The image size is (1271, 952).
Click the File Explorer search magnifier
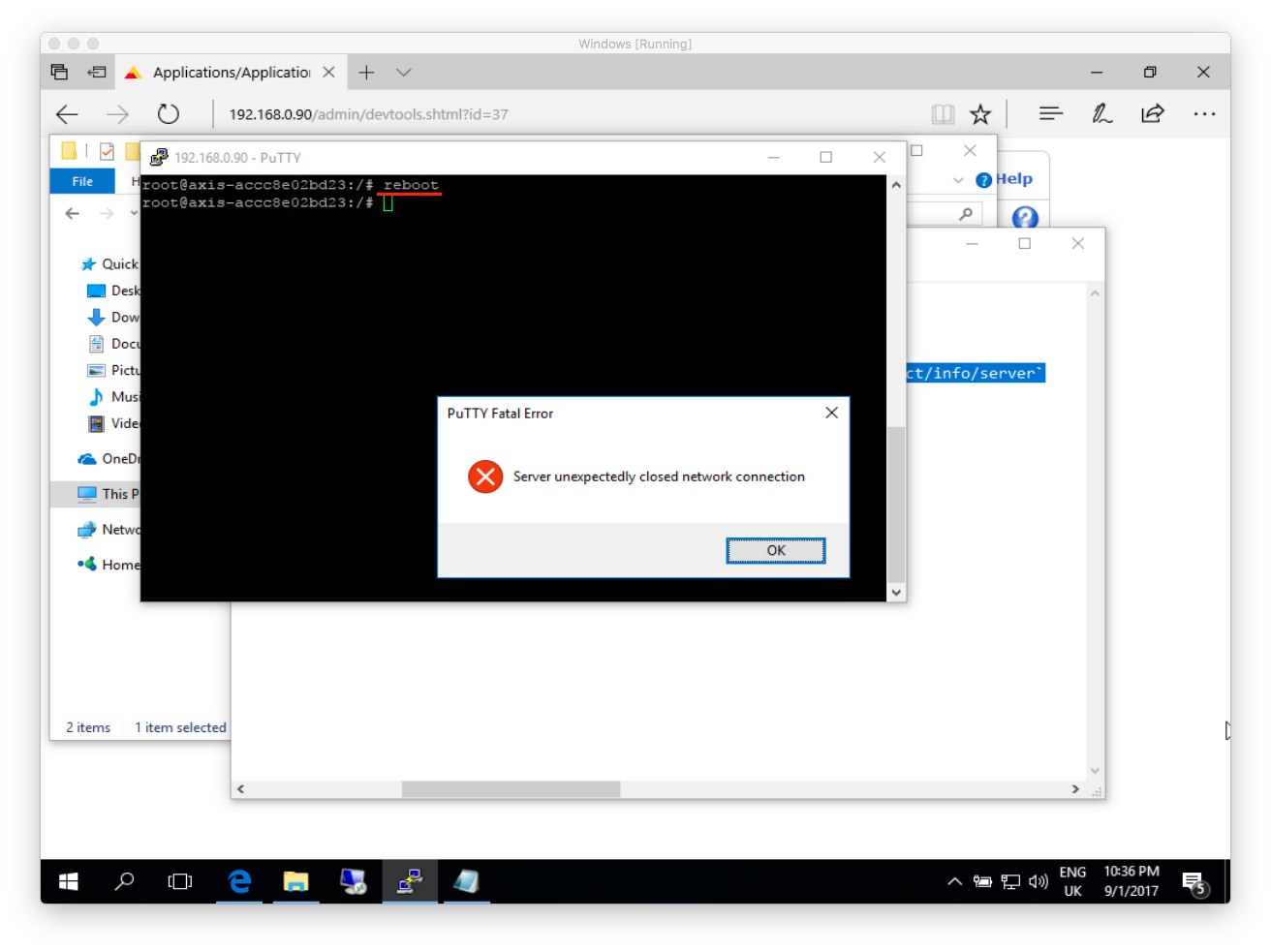pyautogui.click(x=966, y=214)
